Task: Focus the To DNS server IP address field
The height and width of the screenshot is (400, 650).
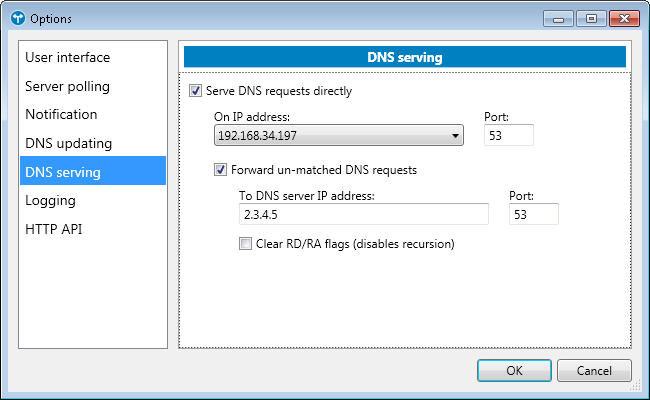Action: coord(362,214)
